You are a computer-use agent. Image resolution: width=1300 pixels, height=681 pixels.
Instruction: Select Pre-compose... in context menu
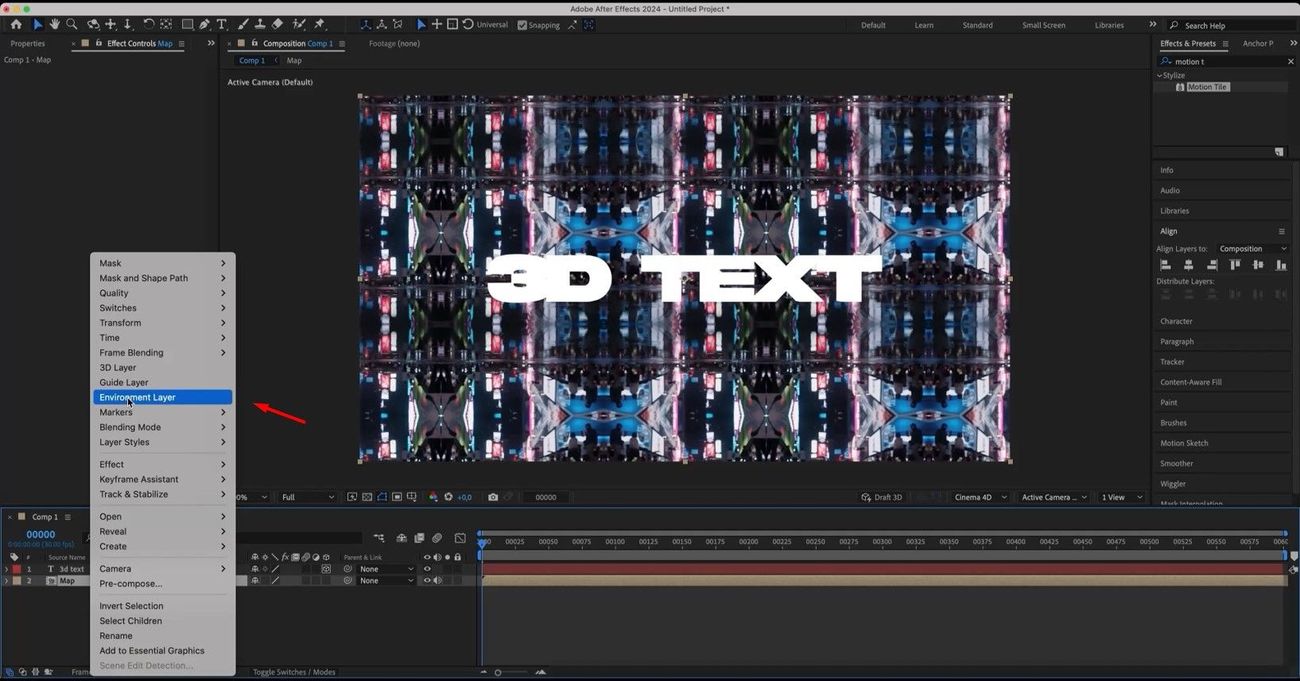point(130,584)
